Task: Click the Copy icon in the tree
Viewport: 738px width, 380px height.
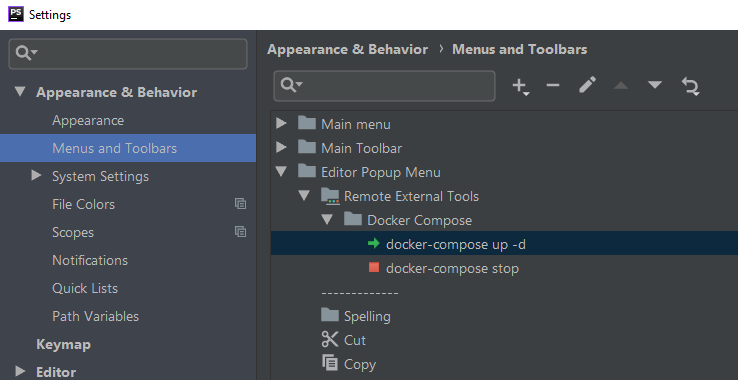Action: (x=330, y=363)
